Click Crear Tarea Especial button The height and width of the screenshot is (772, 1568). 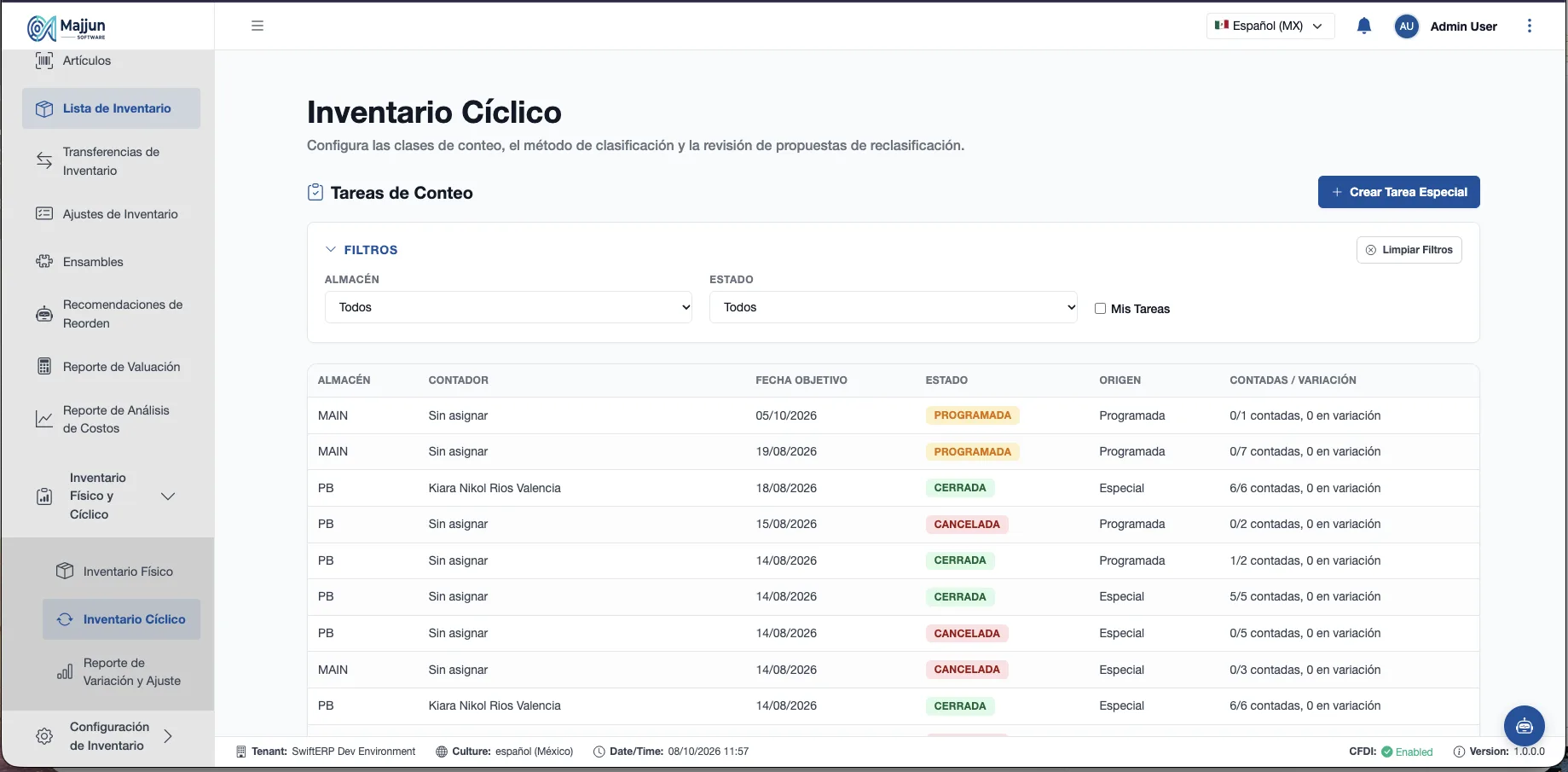tap(1398, 192)
